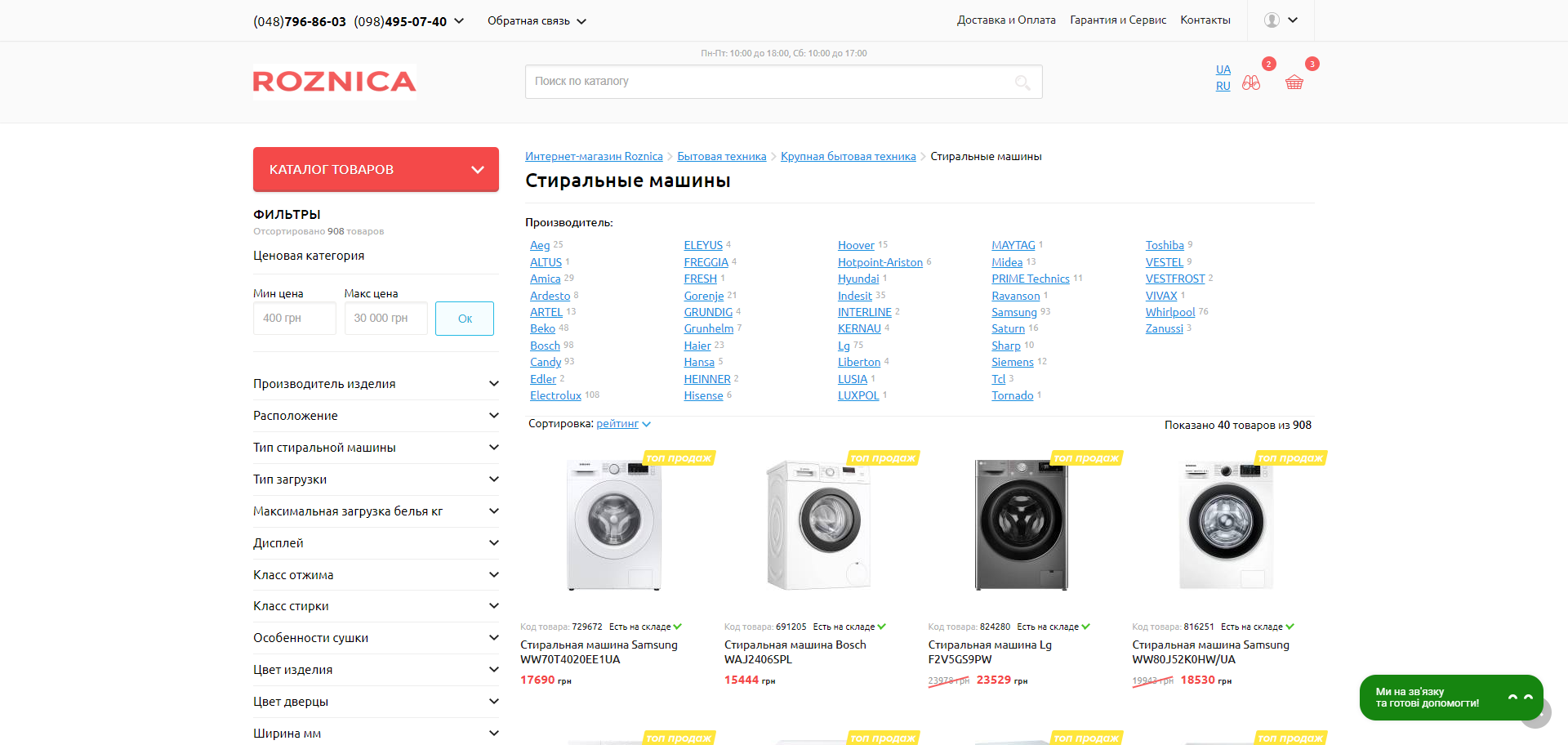1568x745 pixels.
Task: Open the Контакты page
Action: pos(1205,20)
